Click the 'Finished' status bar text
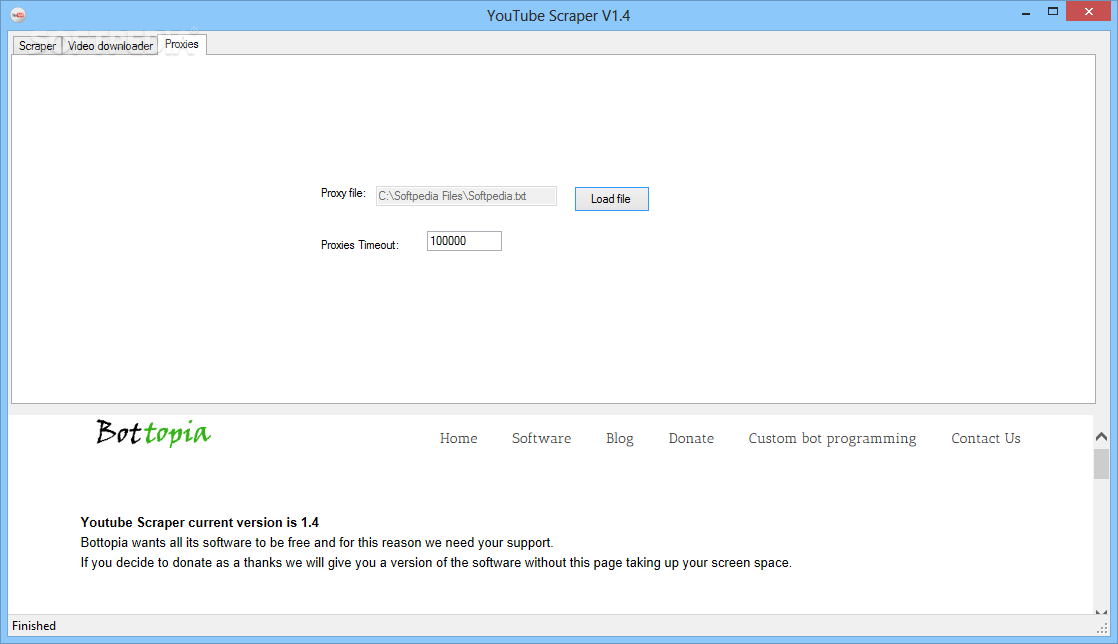Screen dimensions: 1118x644 [34, 625]
